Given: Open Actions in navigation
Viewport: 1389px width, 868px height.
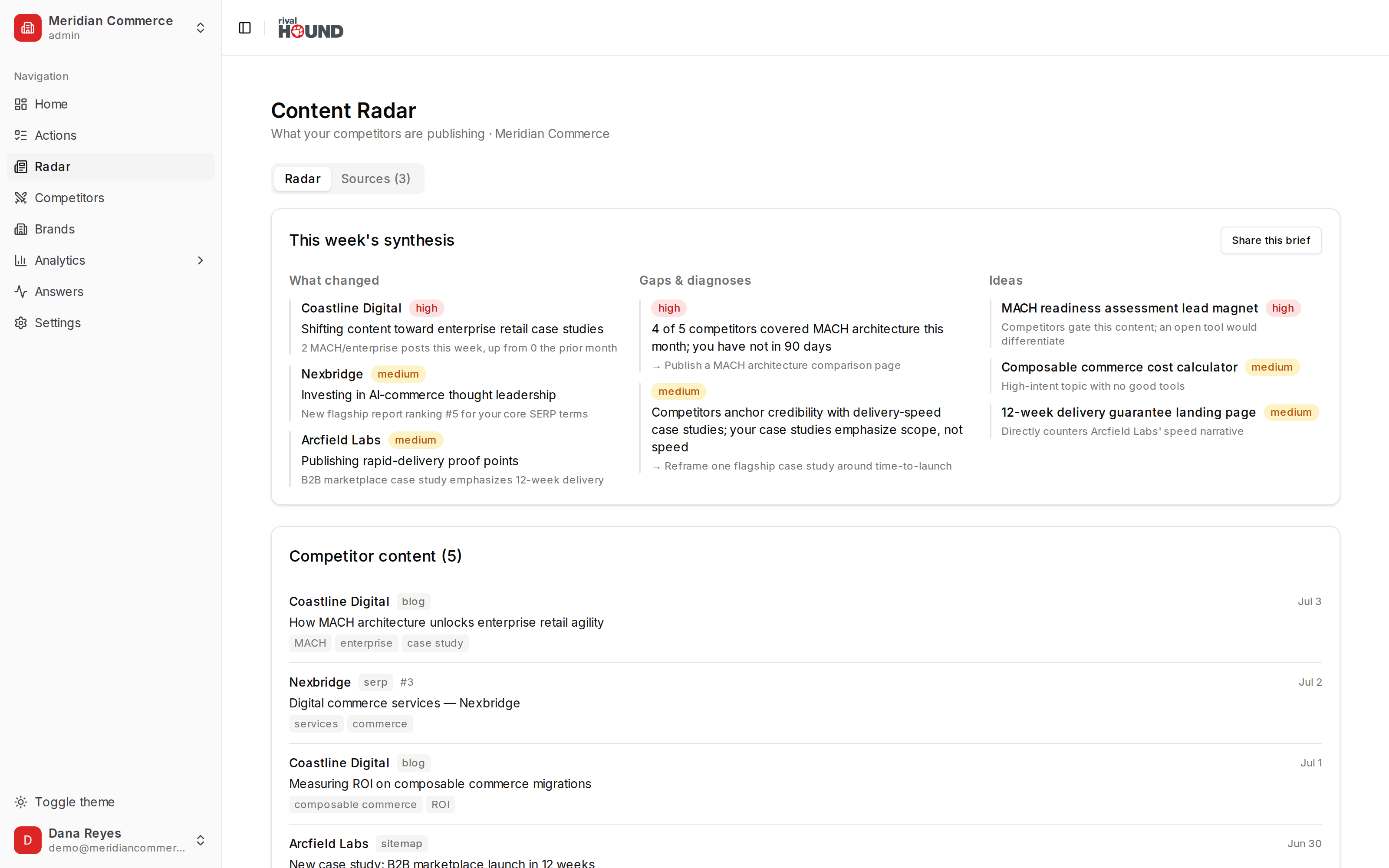Looking at the screenshot, I should pyautogui.click(x=110, y=135).
